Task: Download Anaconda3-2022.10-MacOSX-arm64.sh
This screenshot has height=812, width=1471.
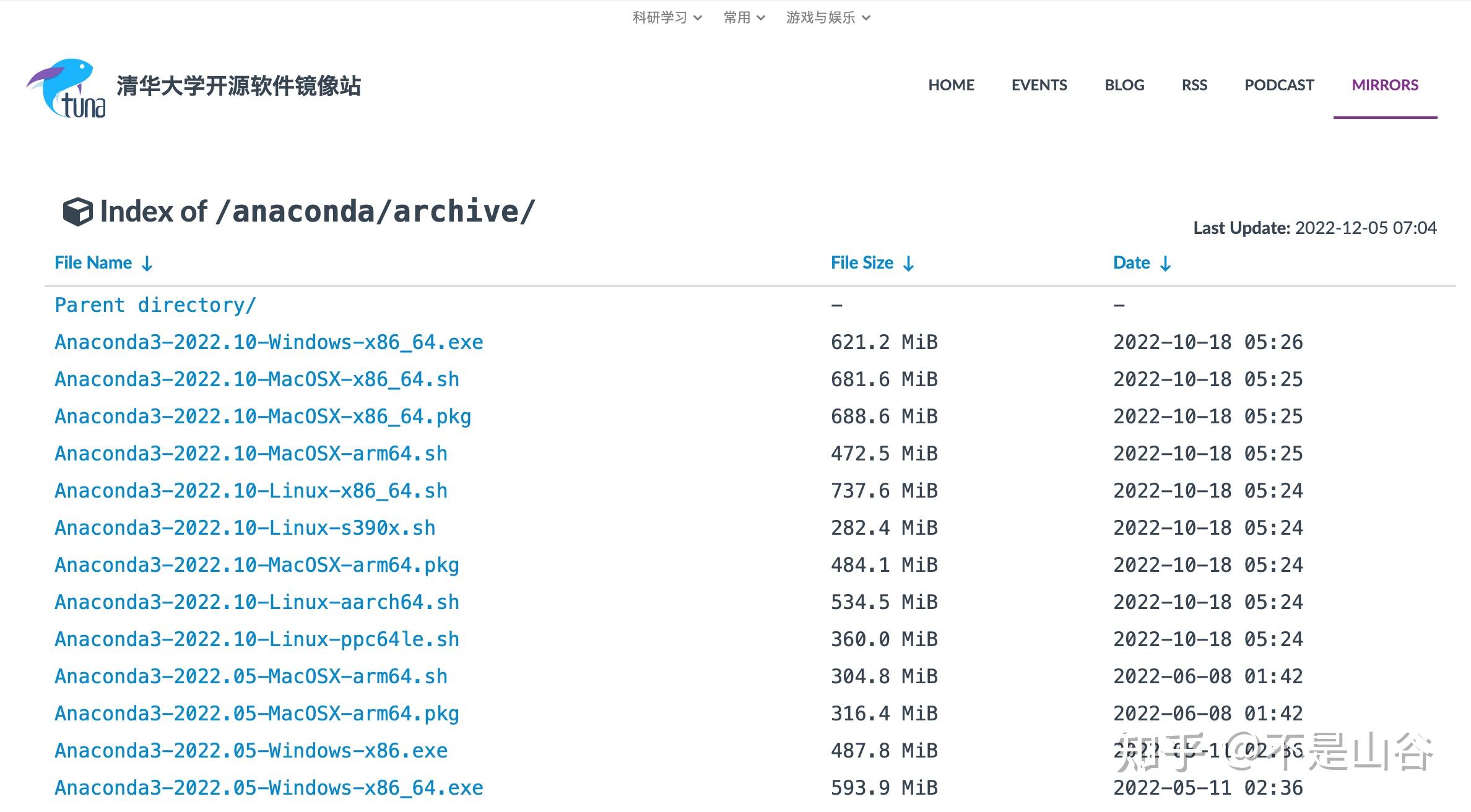Action: pos(251,454)
